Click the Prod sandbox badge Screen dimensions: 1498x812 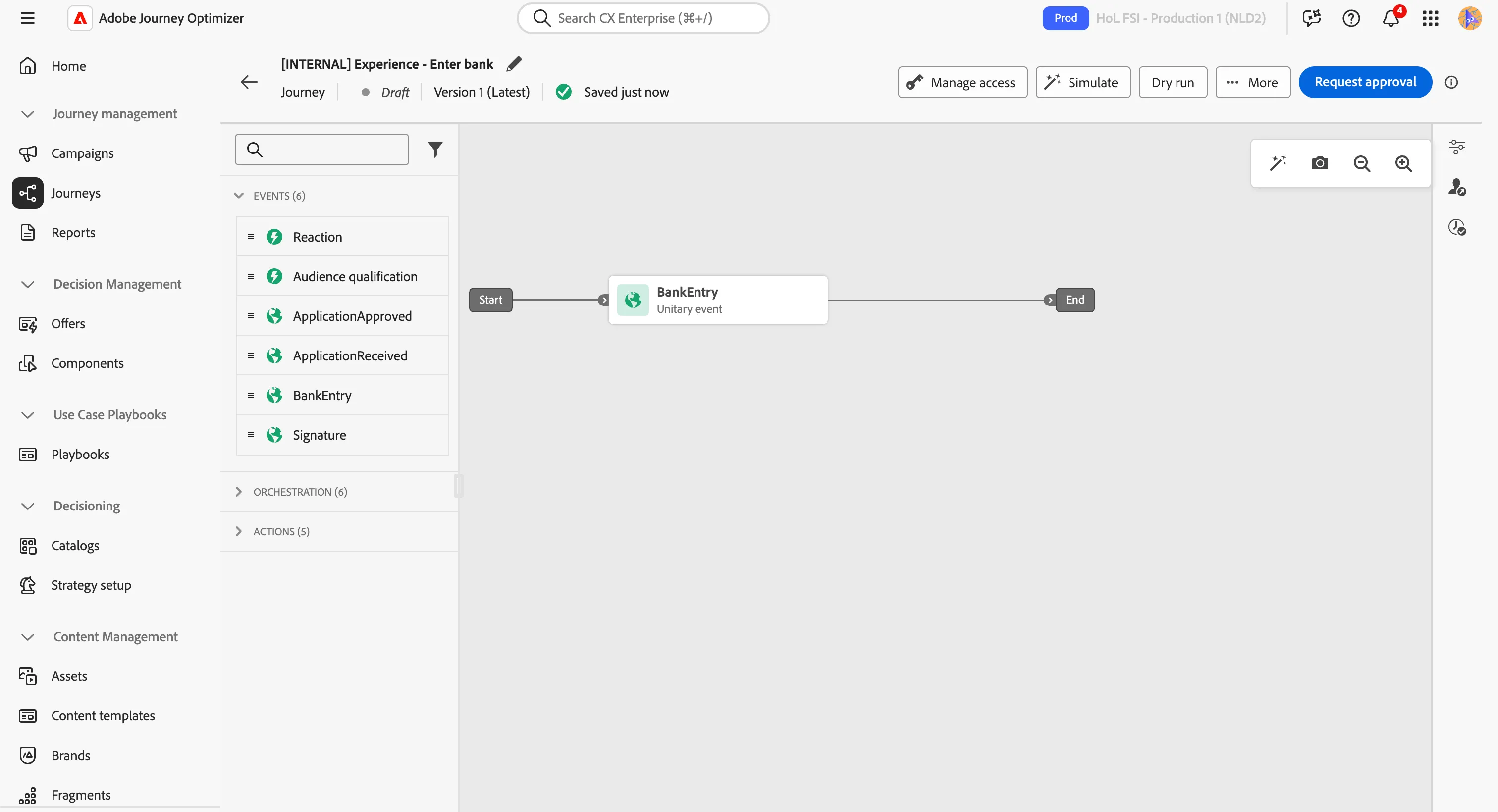(1066, 18)
